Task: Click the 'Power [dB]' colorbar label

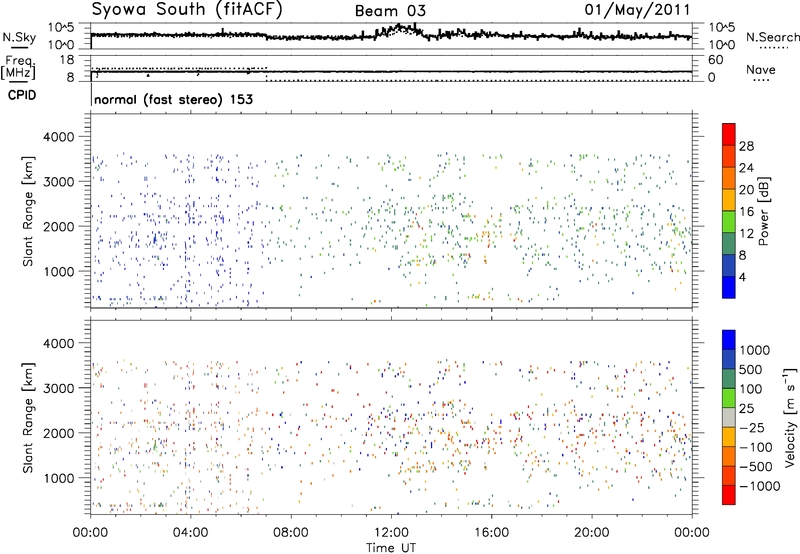Action: click(x=763, y=211)
